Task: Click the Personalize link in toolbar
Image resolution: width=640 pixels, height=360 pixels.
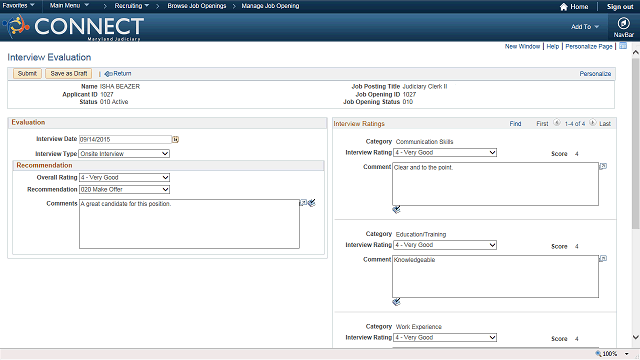Action: (595, 74)
